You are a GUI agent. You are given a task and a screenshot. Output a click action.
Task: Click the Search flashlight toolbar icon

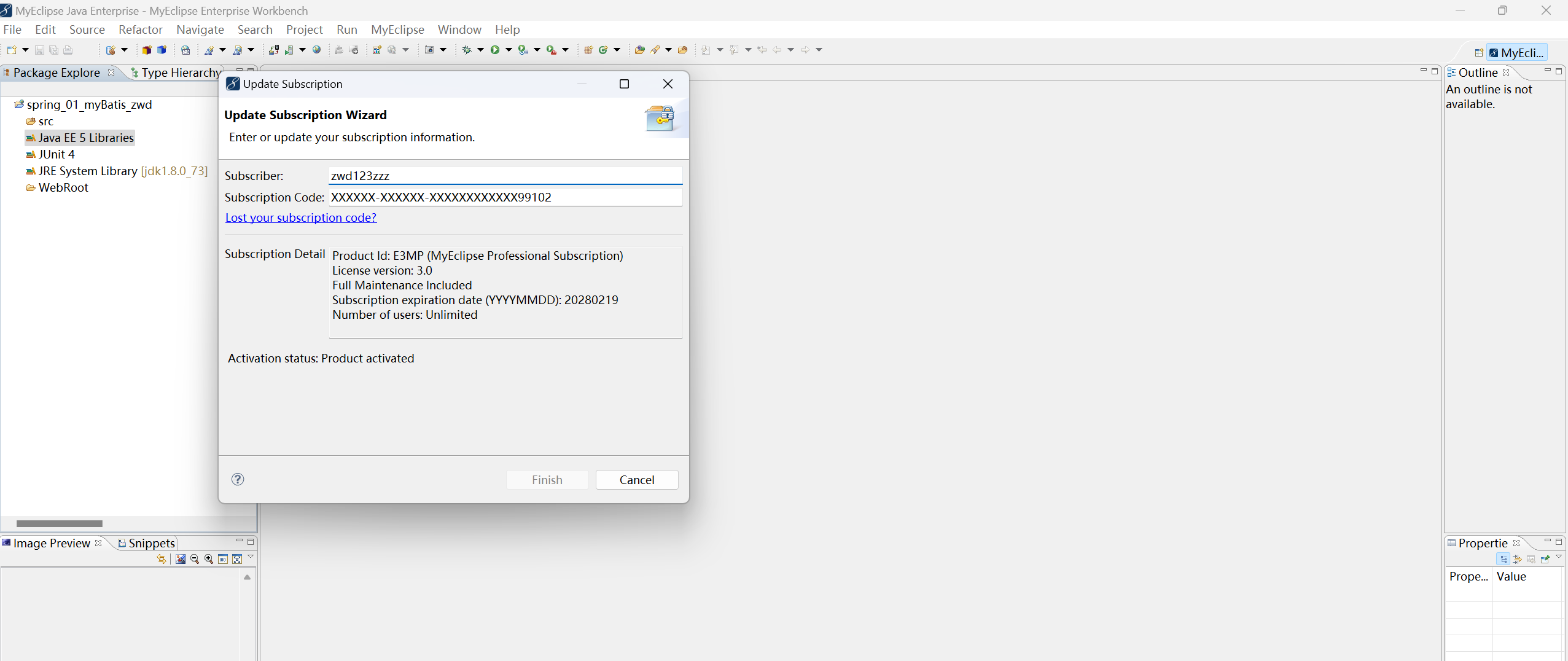tap(655, 50)
